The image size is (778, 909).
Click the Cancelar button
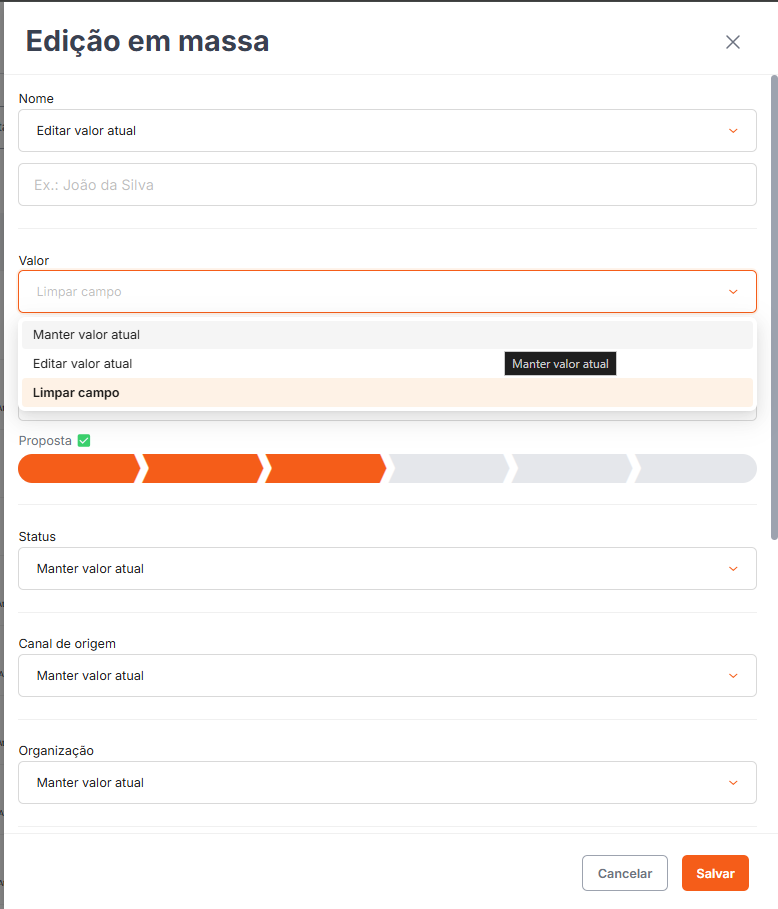(625, 873)
